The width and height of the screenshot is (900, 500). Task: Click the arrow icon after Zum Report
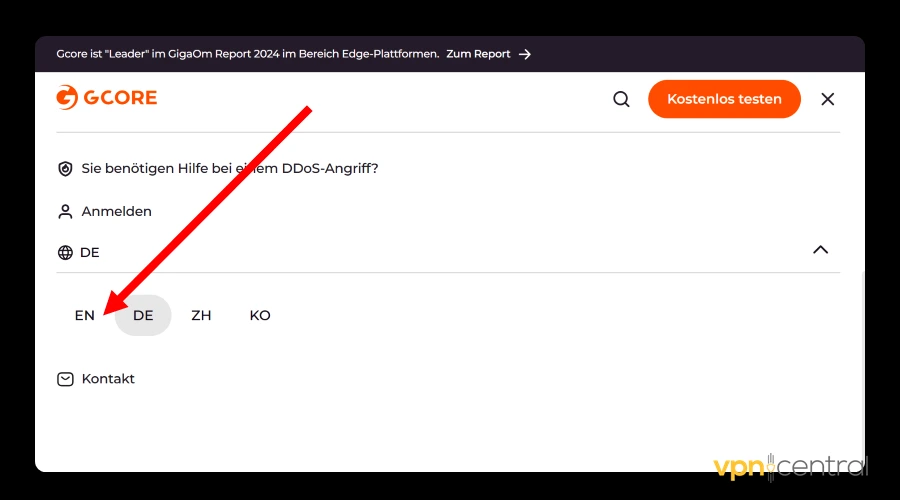[x=525, y=54]
